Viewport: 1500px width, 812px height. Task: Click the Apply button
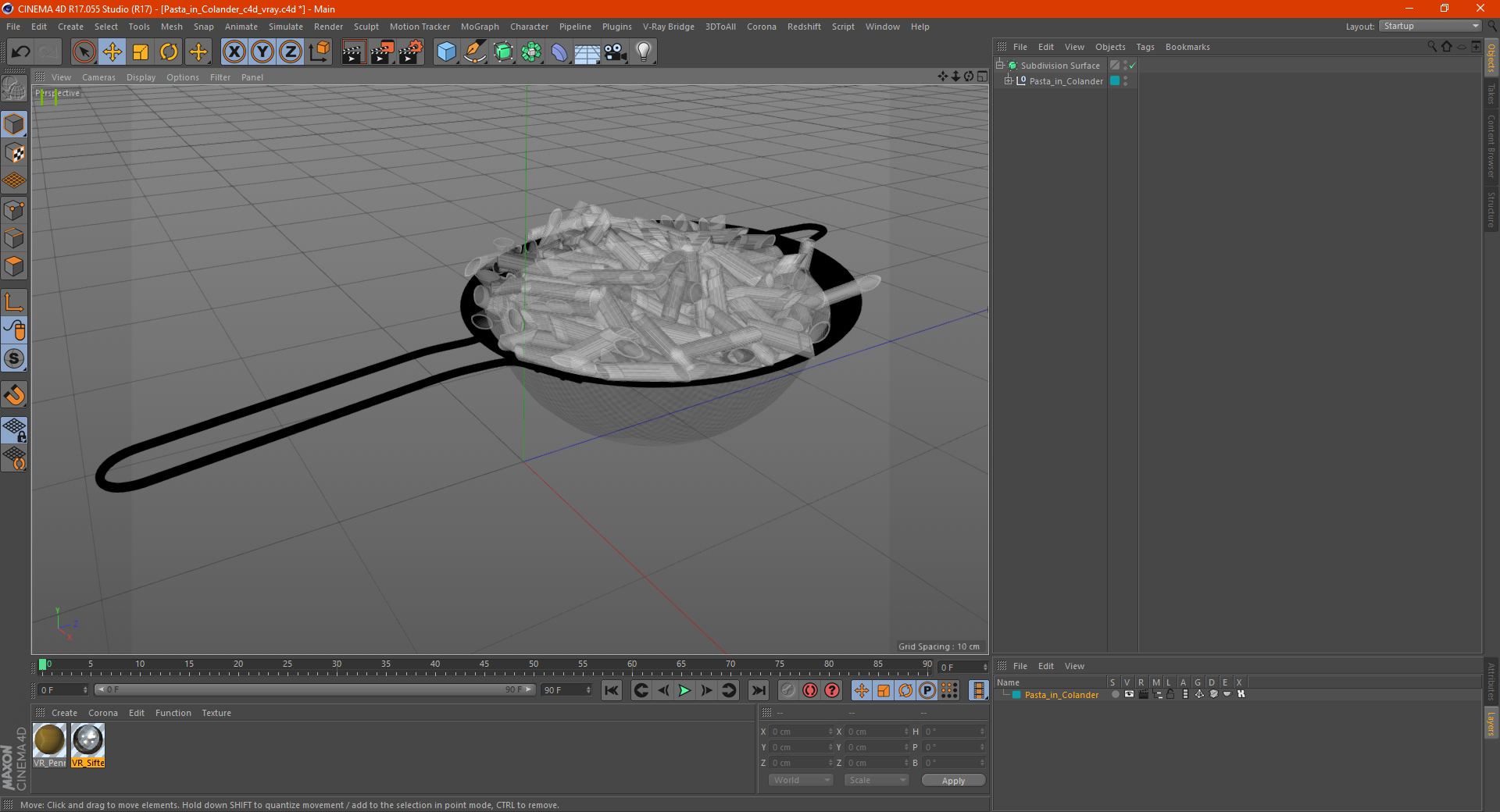[953, 781]
